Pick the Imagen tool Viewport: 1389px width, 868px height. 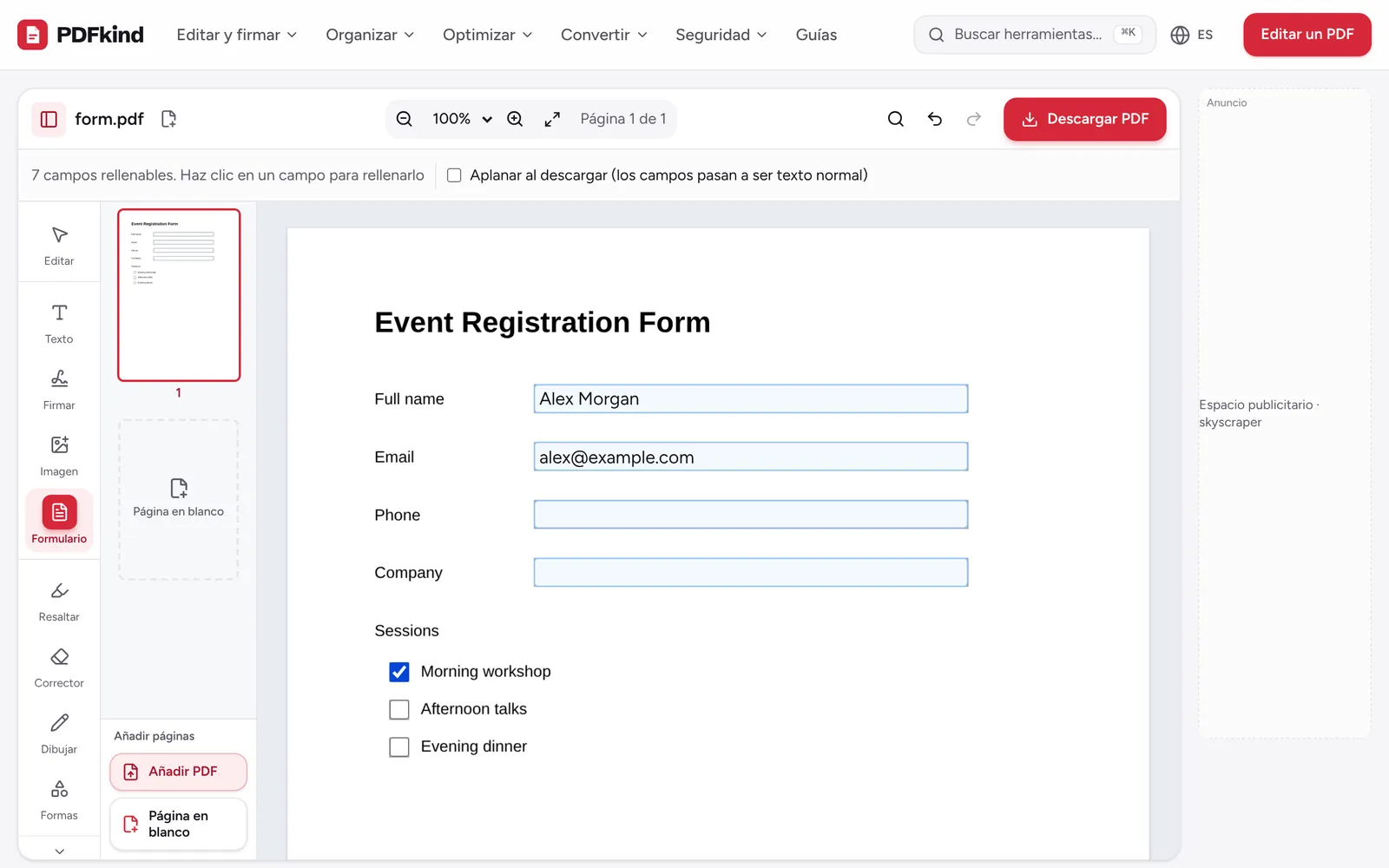[x=59, y=457]
